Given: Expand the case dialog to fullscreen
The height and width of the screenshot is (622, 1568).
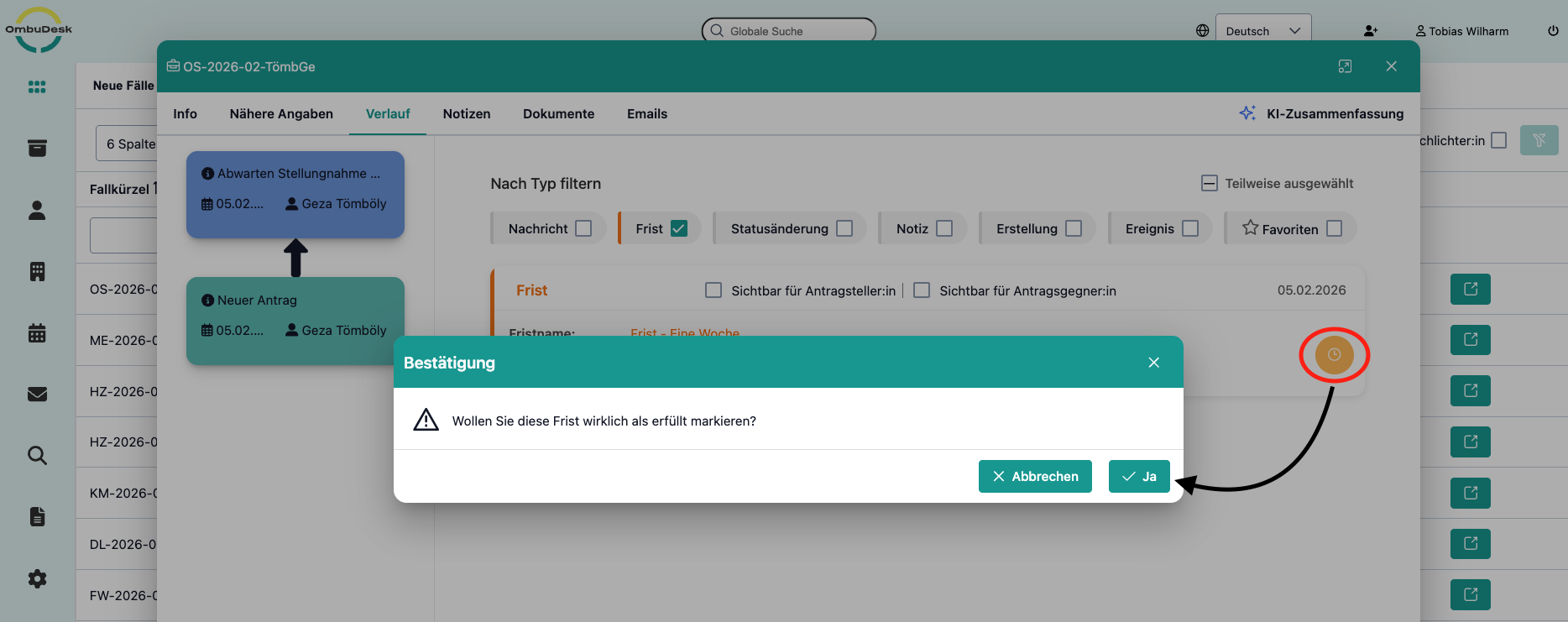Looking at the screenshot, I should (1345, 66).
